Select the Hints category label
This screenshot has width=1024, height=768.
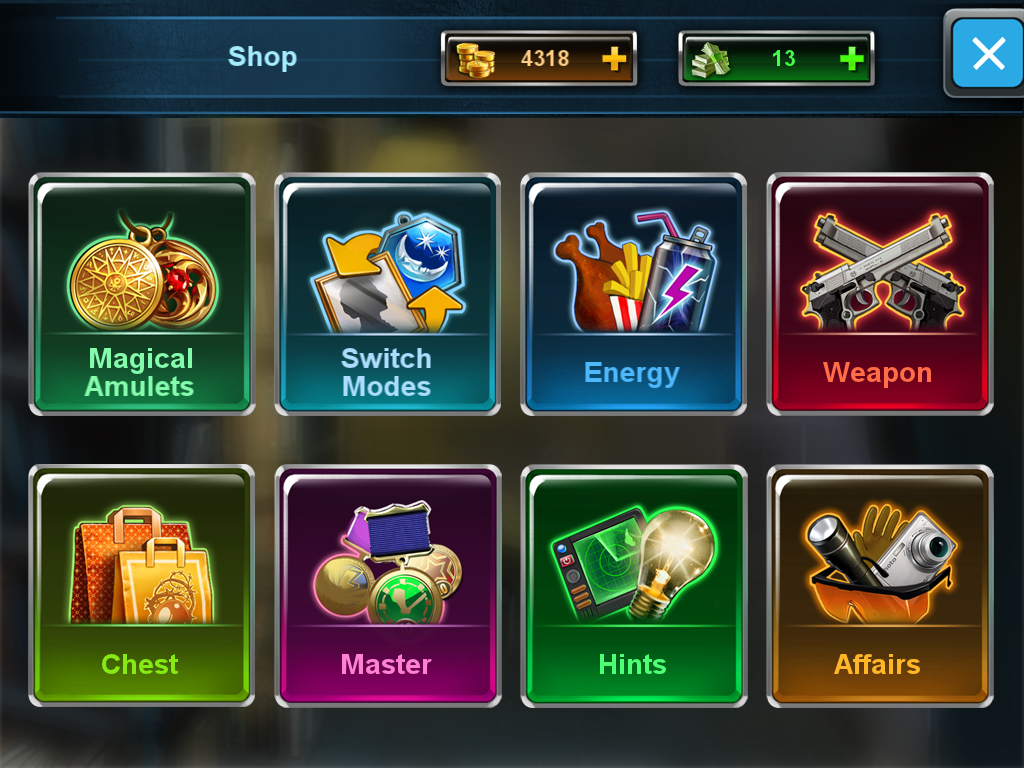point(632,665)
